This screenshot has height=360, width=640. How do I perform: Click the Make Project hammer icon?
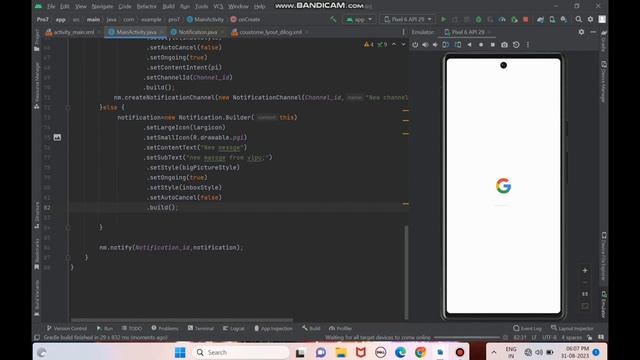pos(333,19)
